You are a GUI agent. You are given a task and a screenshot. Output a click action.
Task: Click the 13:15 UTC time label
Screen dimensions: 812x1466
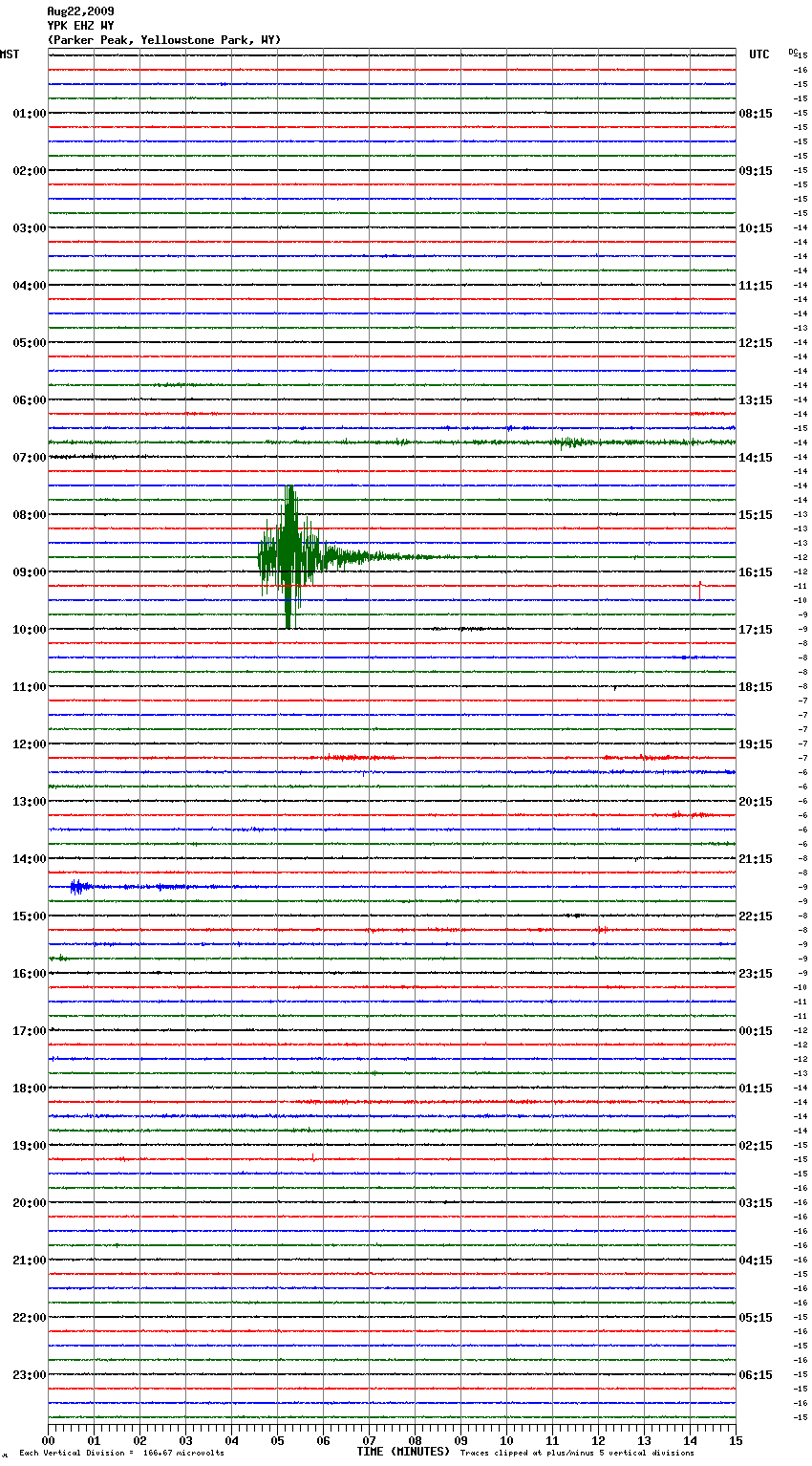(x=756, y=400)
